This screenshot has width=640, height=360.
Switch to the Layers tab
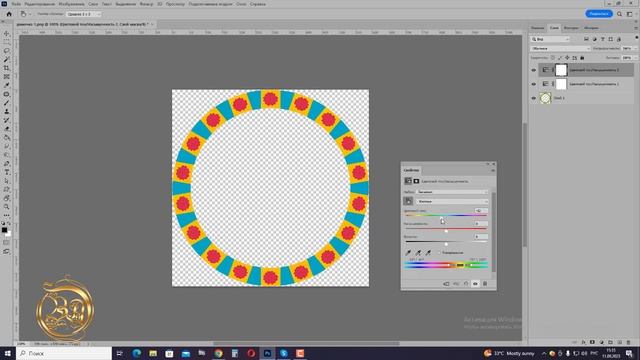click(x=554, y=28)
